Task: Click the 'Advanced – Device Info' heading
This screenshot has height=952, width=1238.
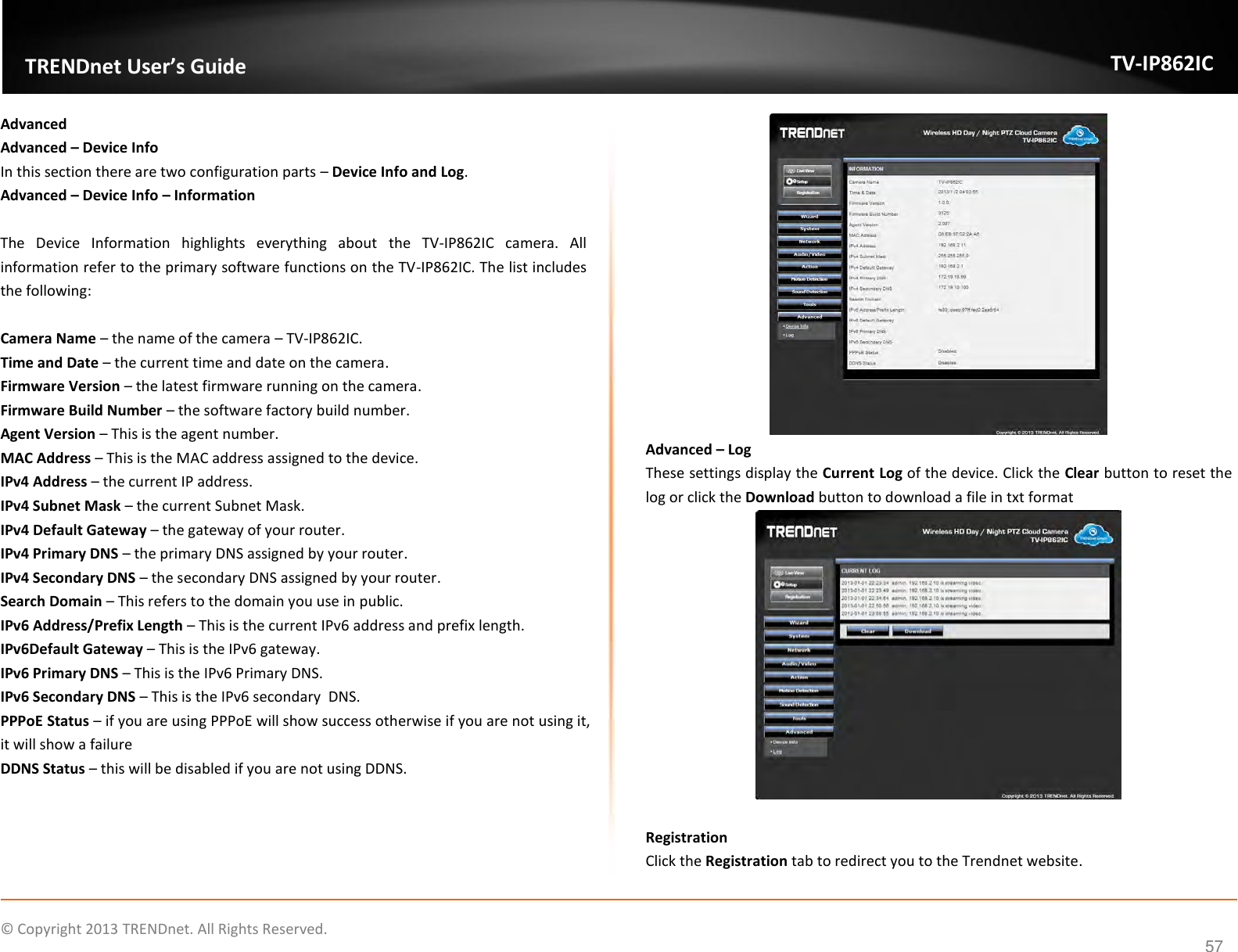Action: pos(79,148)
